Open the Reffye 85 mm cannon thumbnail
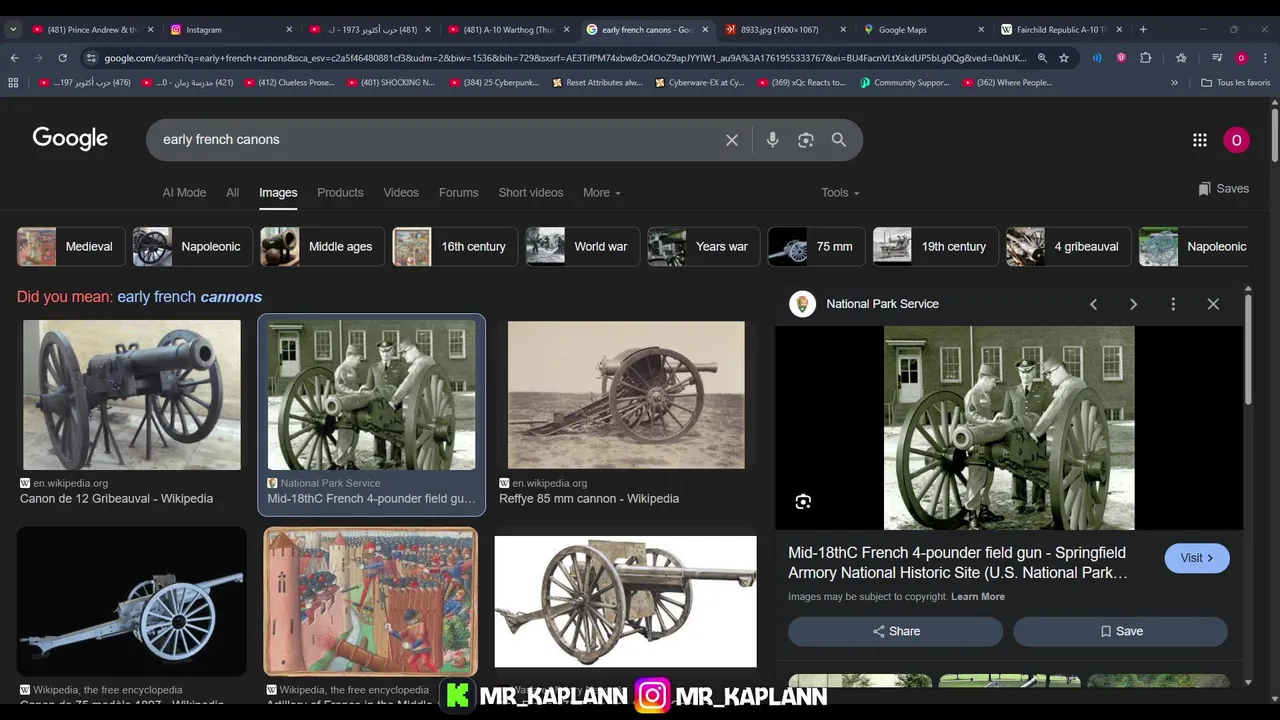Viewport: 1280px width, 720px height. [626, 395]
